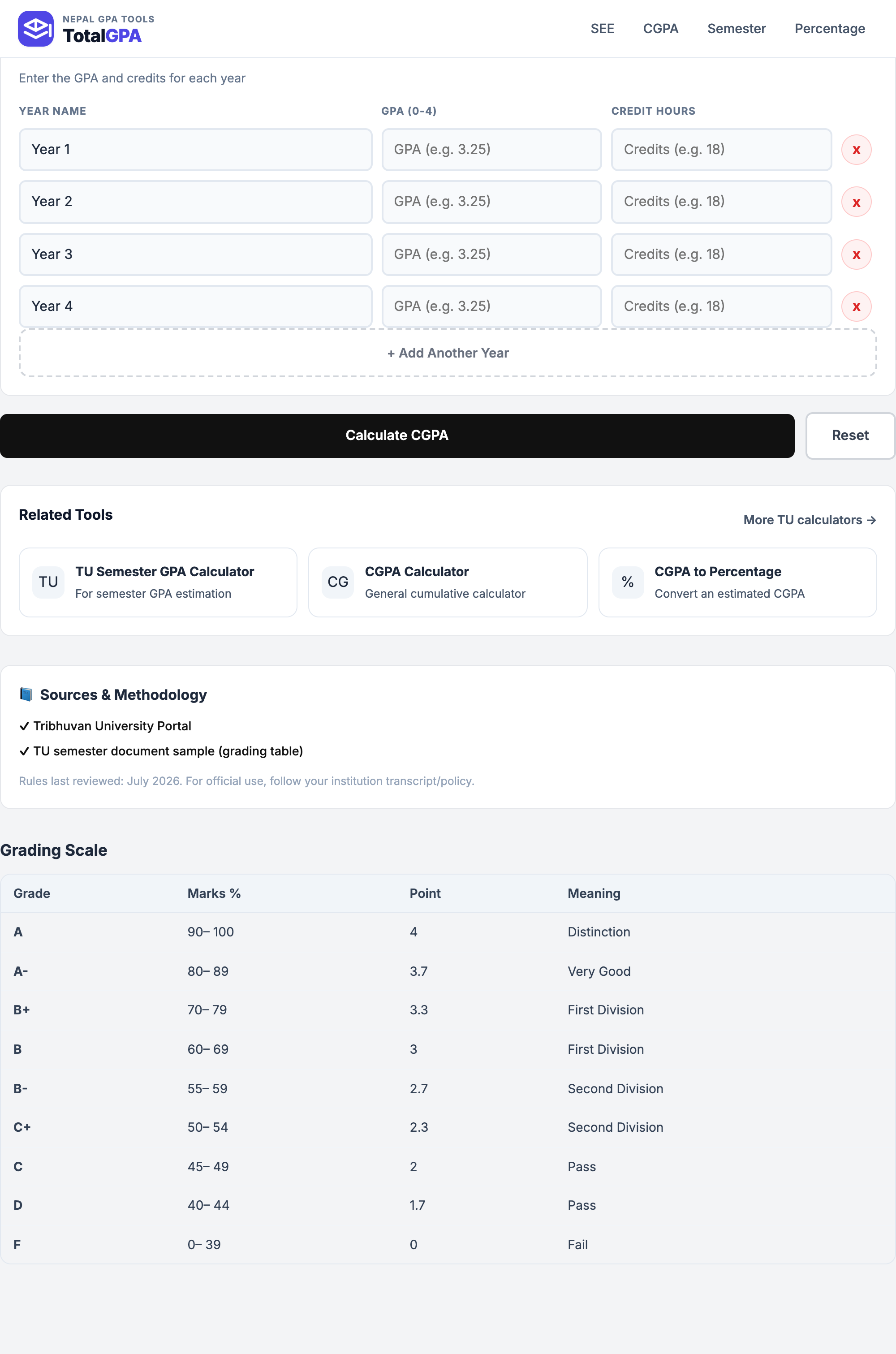
Task: Delete the Year 4 row
Action: [x=856, y=307]
